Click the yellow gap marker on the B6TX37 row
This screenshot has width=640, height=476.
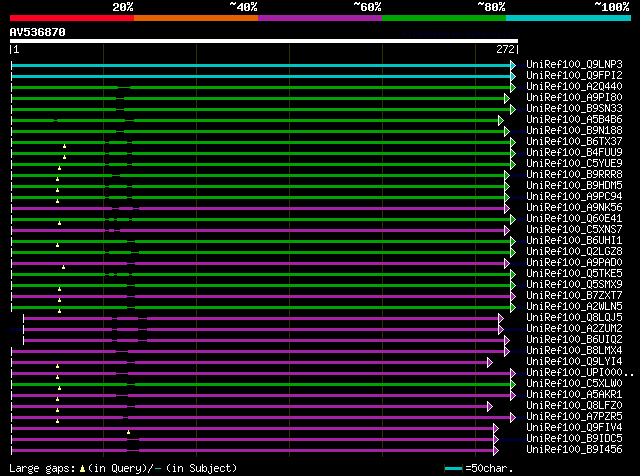pyautogui.click(x=64, y=146)
